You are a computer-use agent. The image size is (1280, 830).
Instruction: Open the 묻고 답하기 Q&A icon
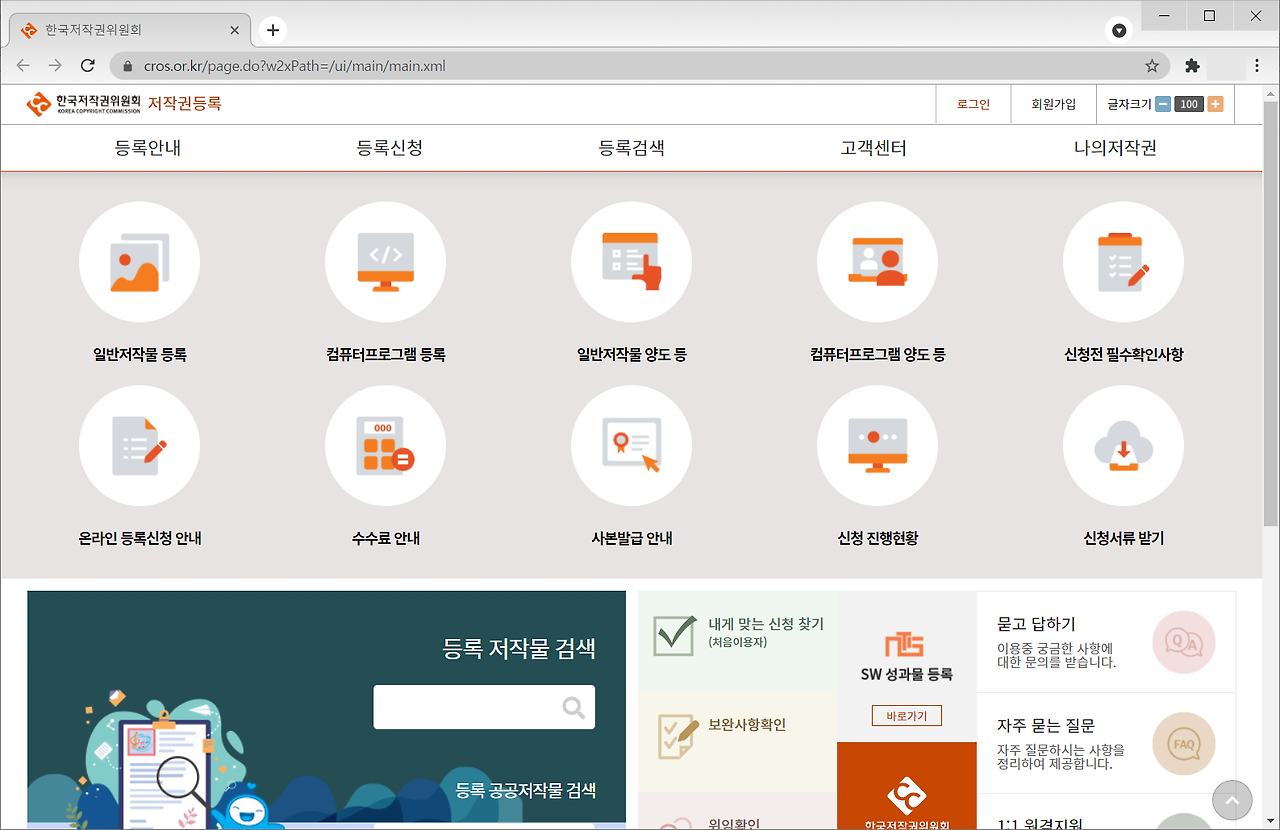point(1184,643)
